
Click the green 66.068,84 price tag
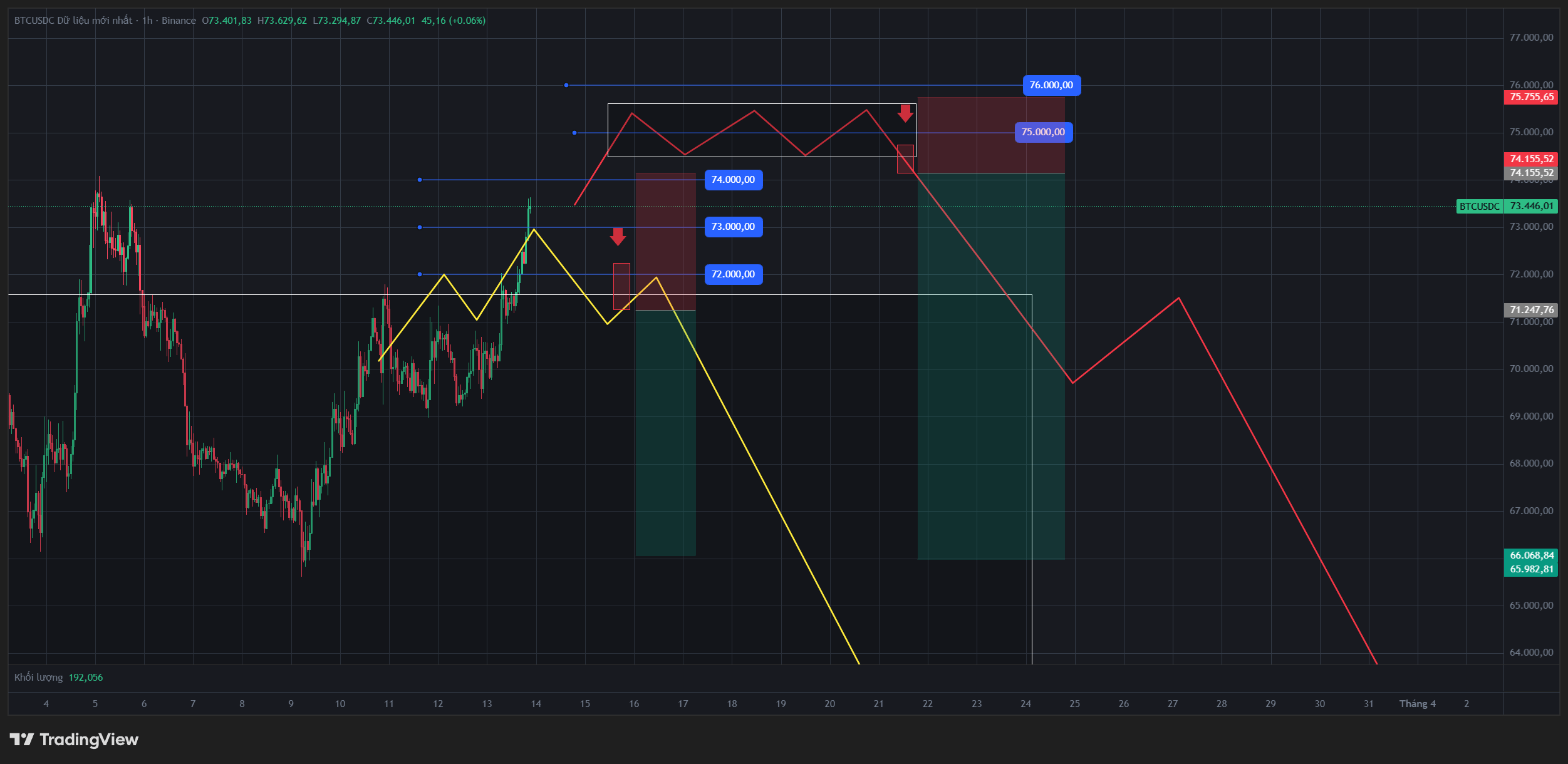(1531, 555)
